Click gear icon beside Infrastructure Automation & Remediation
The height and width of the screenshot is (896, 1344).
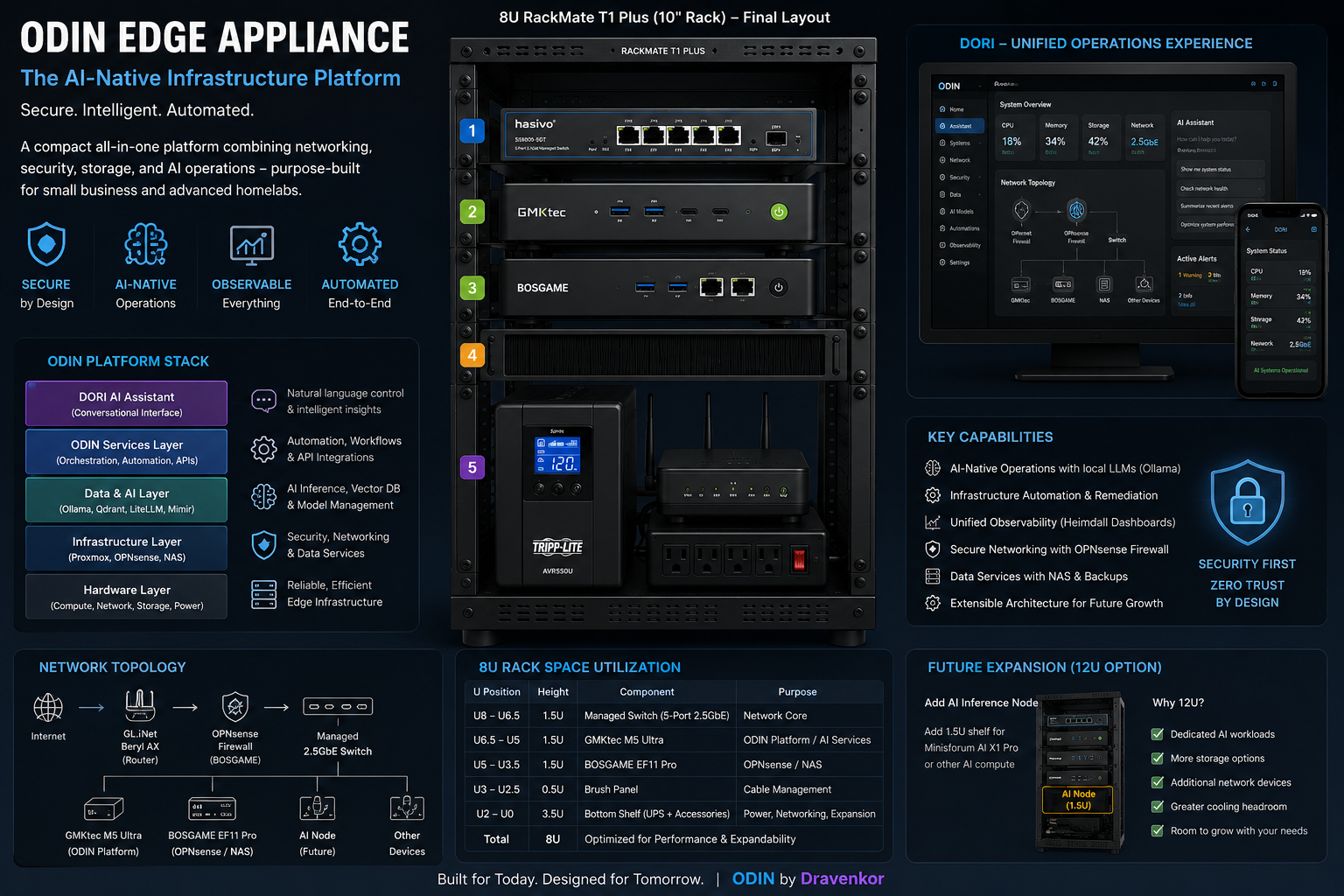[x=933, y=495]
